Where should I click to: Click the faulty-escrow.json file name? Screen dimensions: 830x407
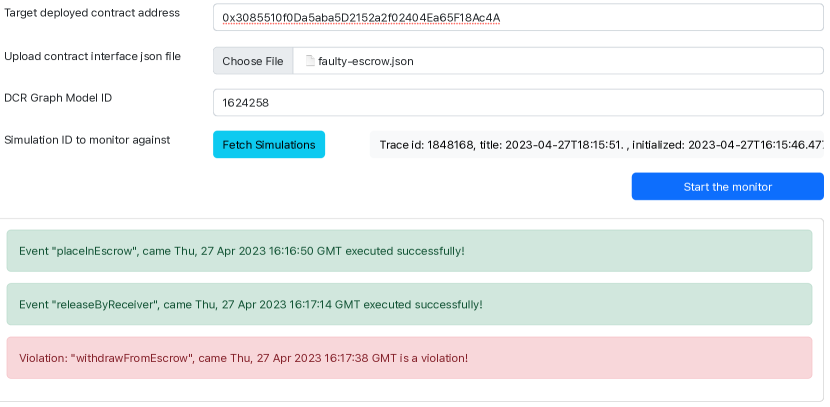tap(365, 61)
